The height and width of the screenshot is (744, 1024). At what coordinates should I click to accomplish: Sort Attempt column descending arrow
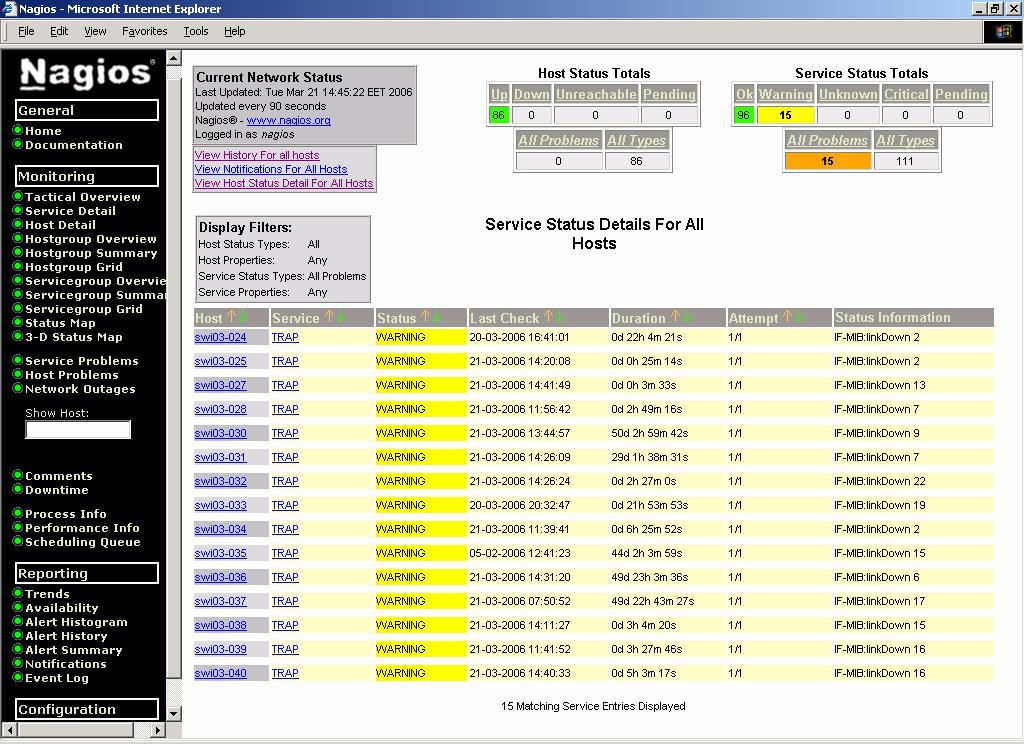(x=799, y=317)
